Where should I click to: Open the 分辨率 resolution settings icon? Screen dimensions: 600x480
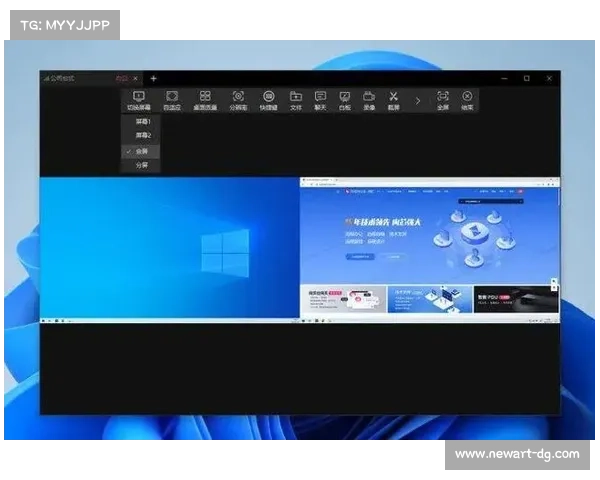pyautogui.click(x=238, y=101)
